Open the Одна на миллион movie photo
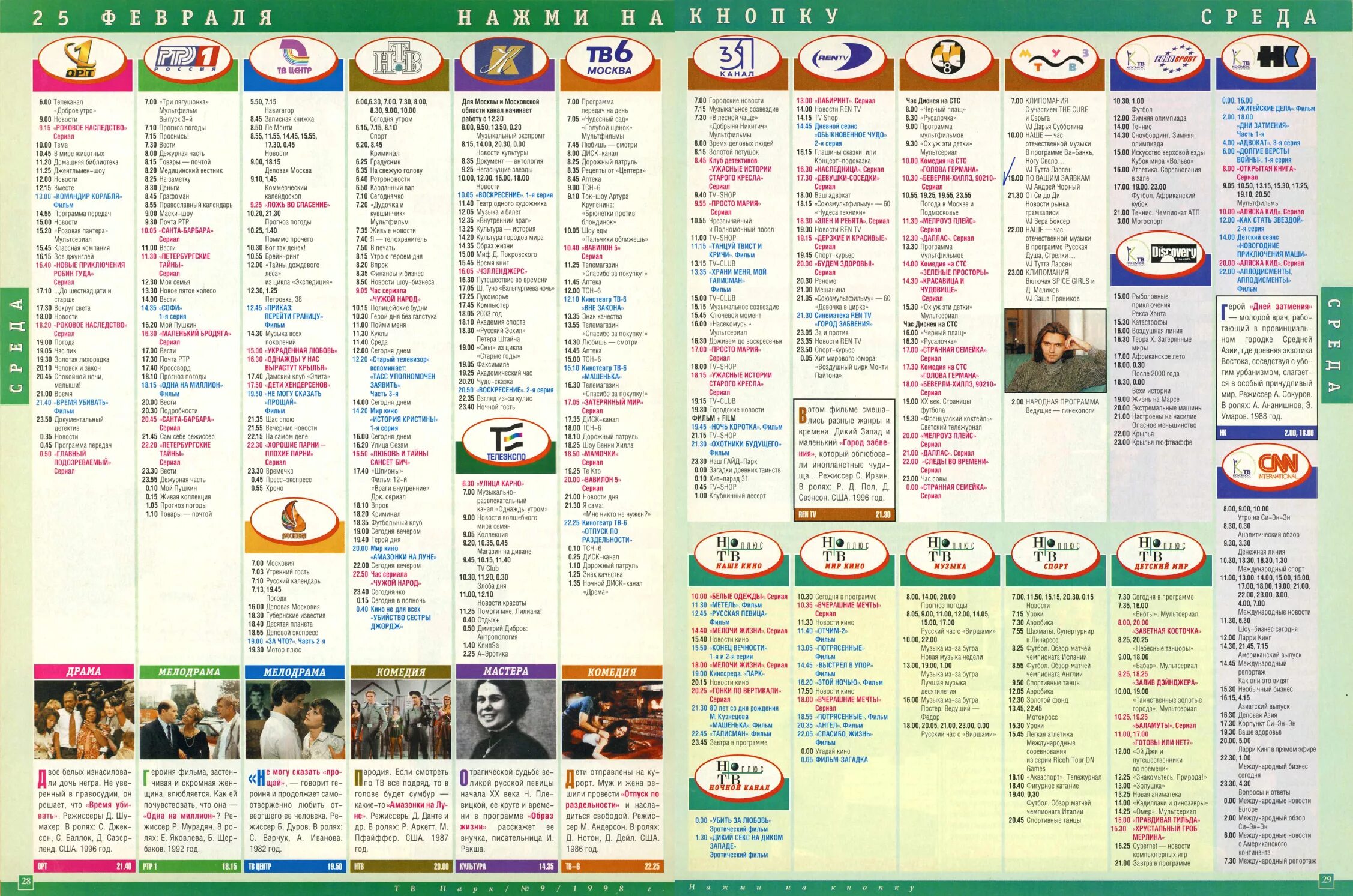This screenshot has width=1353, height=896. click(x=189, y=720)
